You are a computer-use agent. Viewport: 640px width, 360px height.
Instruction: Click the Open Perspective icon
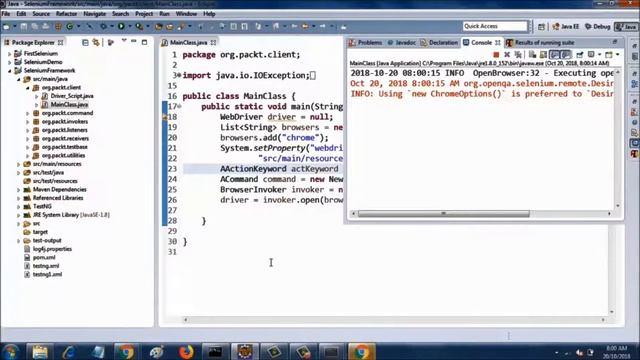click(x=541, y=27)
